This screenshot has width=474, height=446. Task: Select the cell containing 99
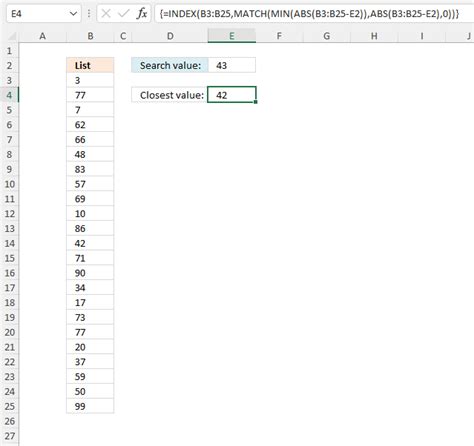point(90,406)
